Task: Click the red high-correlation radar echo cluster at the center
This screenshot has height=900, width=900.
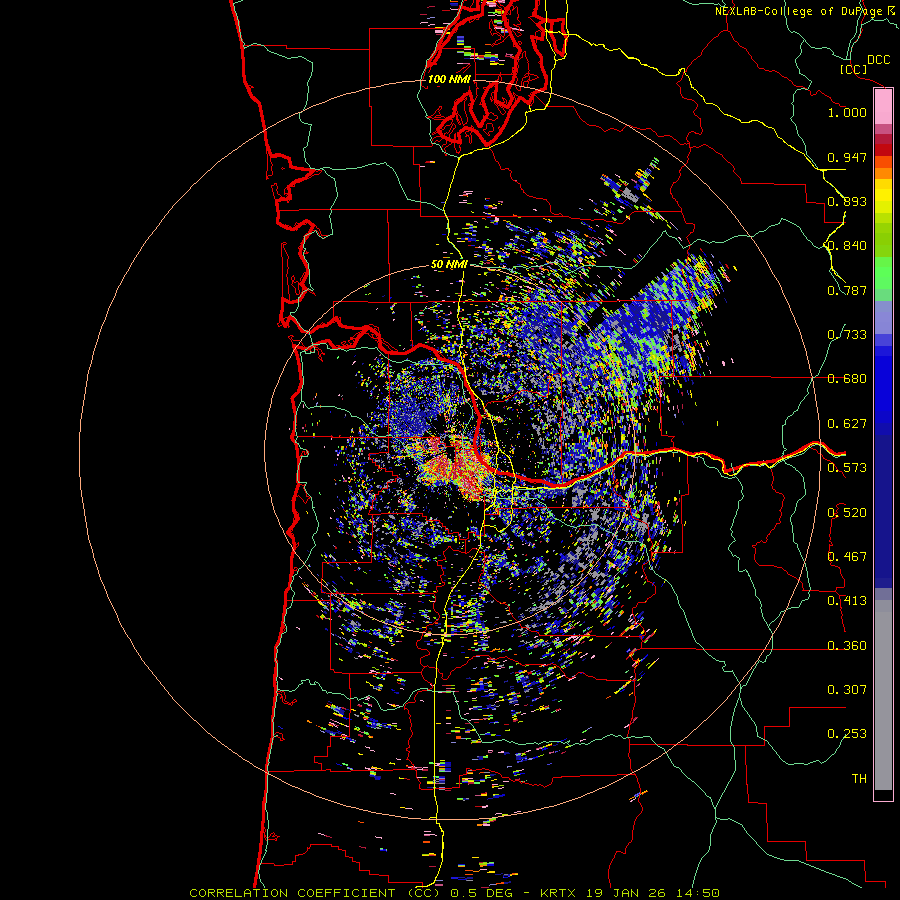Action: click(456, 466)
